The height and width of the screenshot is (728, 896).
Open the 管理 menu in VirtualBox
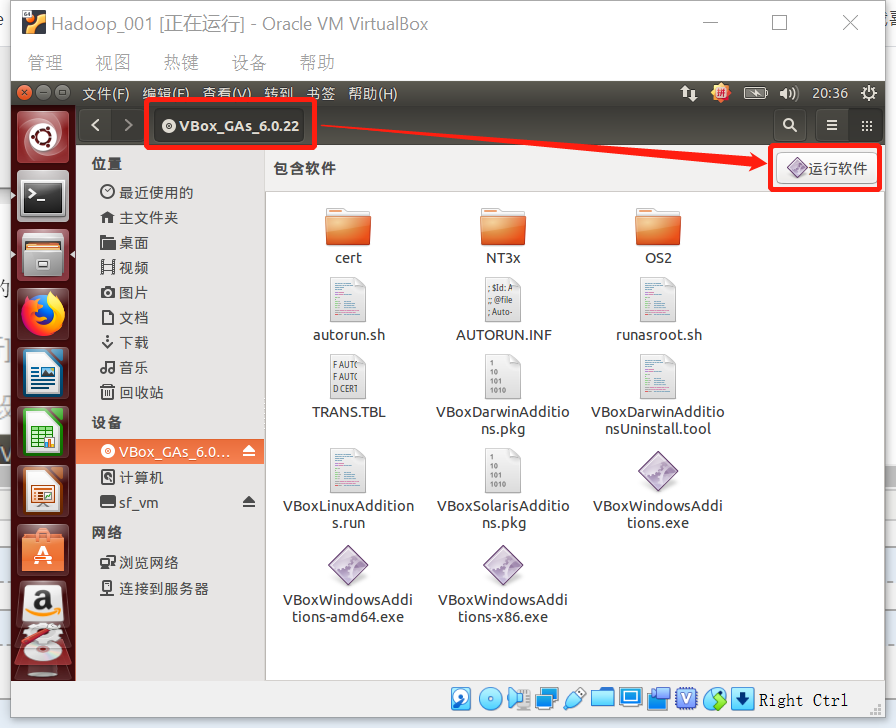point(45,62)
